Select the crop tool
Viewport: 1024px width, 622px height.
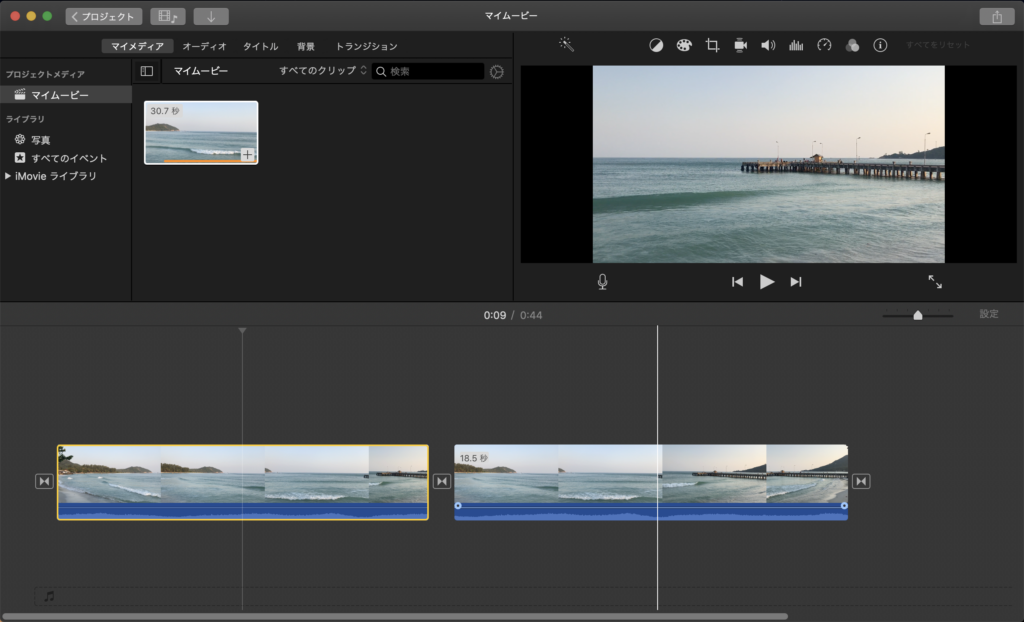click(x=712, y=46)
